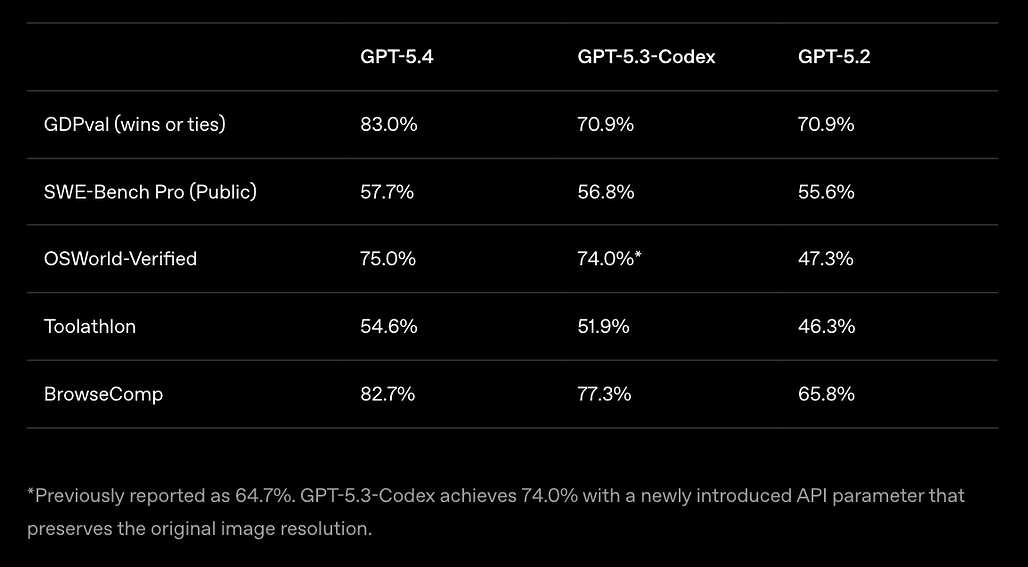The image size is (1028, 567).
Task: Select the OSWorld-Verified row label
Action: point(120,258)
